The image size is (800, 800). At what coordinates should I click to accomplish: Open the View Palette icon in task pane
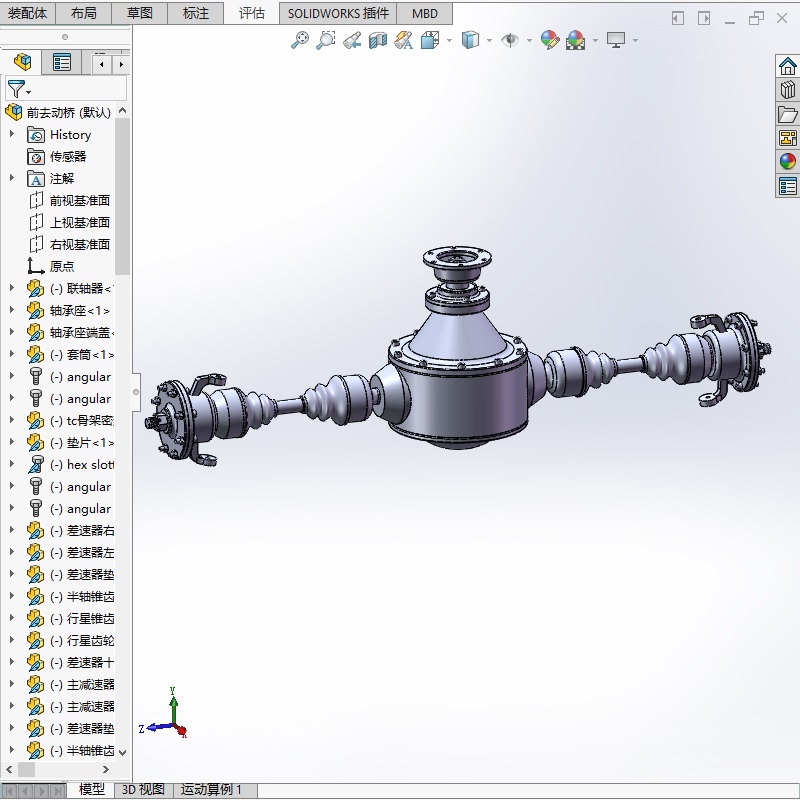(x=787, y=138)
